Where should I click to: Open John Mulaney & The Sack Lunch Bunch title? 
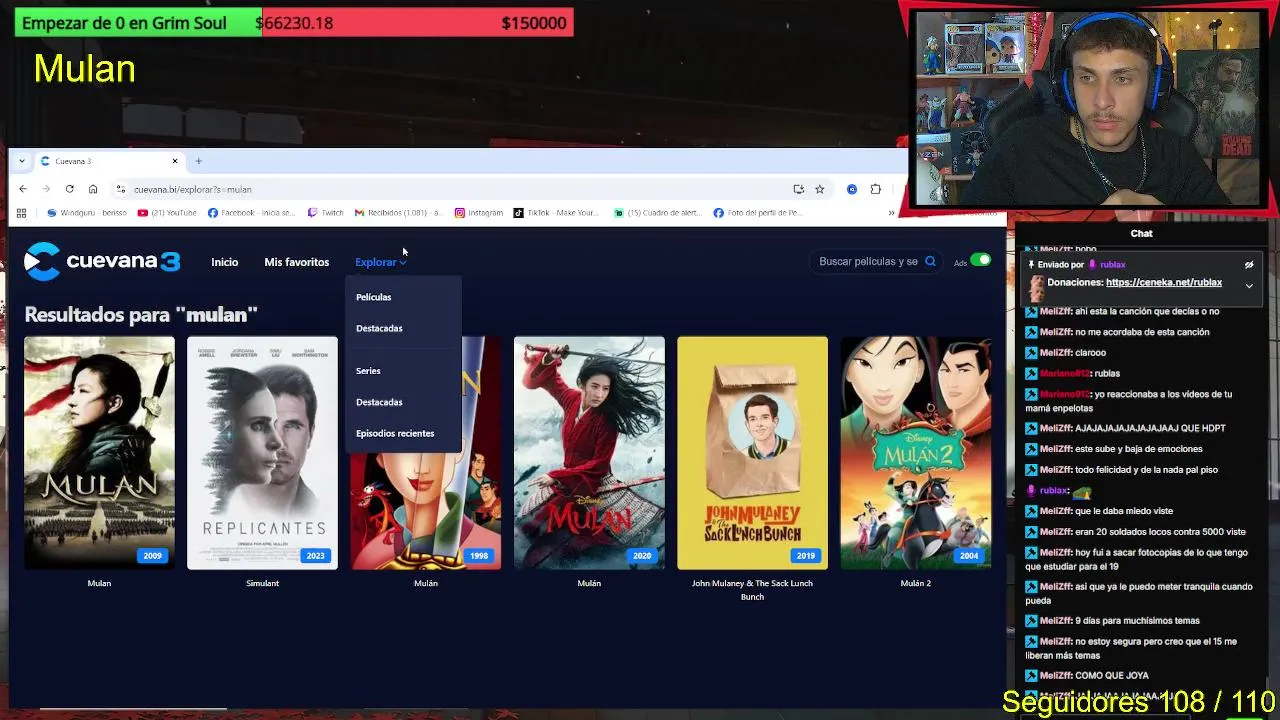click(752, 590)
